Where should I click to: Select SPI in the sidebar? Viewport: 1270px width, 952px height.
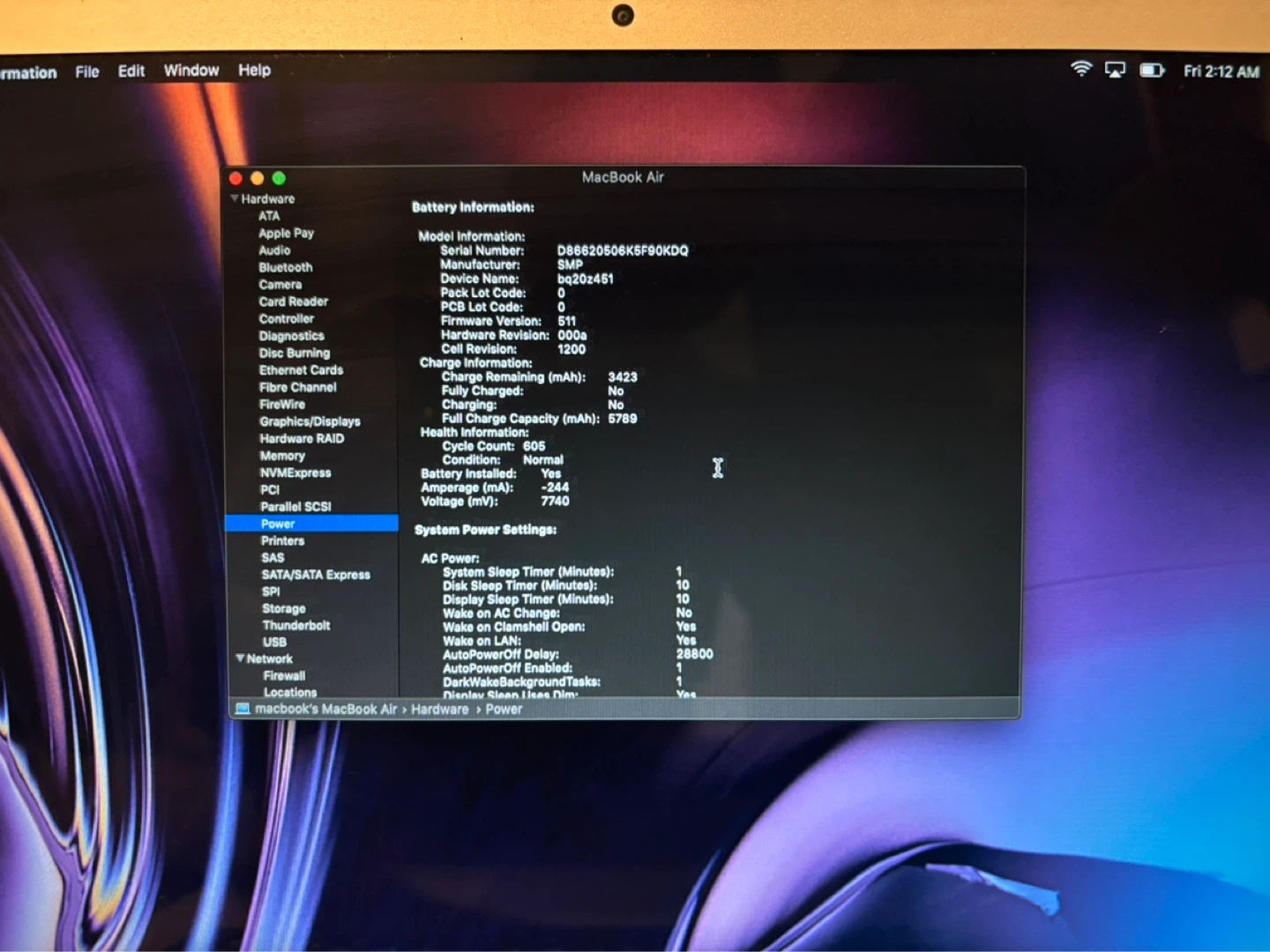(x=271, y=591)
